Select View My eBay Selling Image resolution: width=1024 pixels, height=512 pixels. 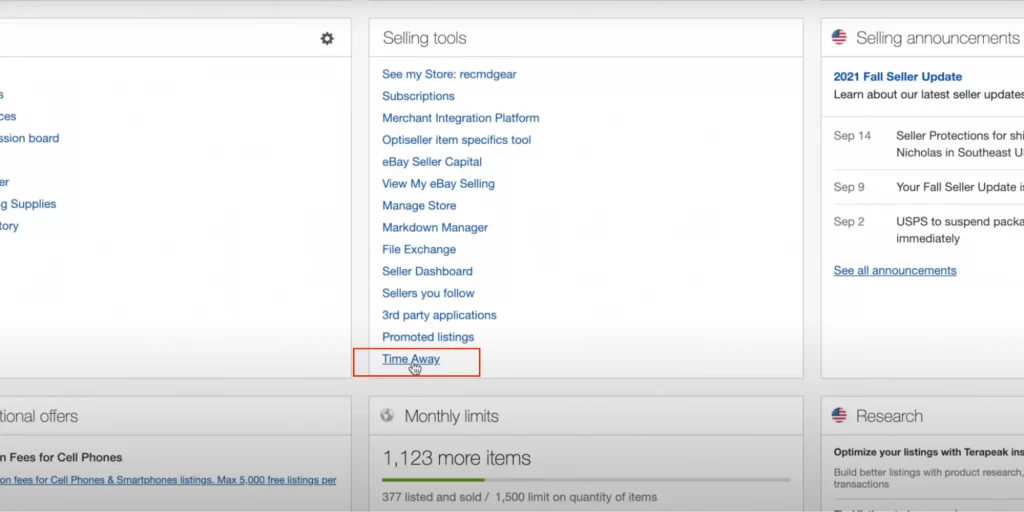438,184
